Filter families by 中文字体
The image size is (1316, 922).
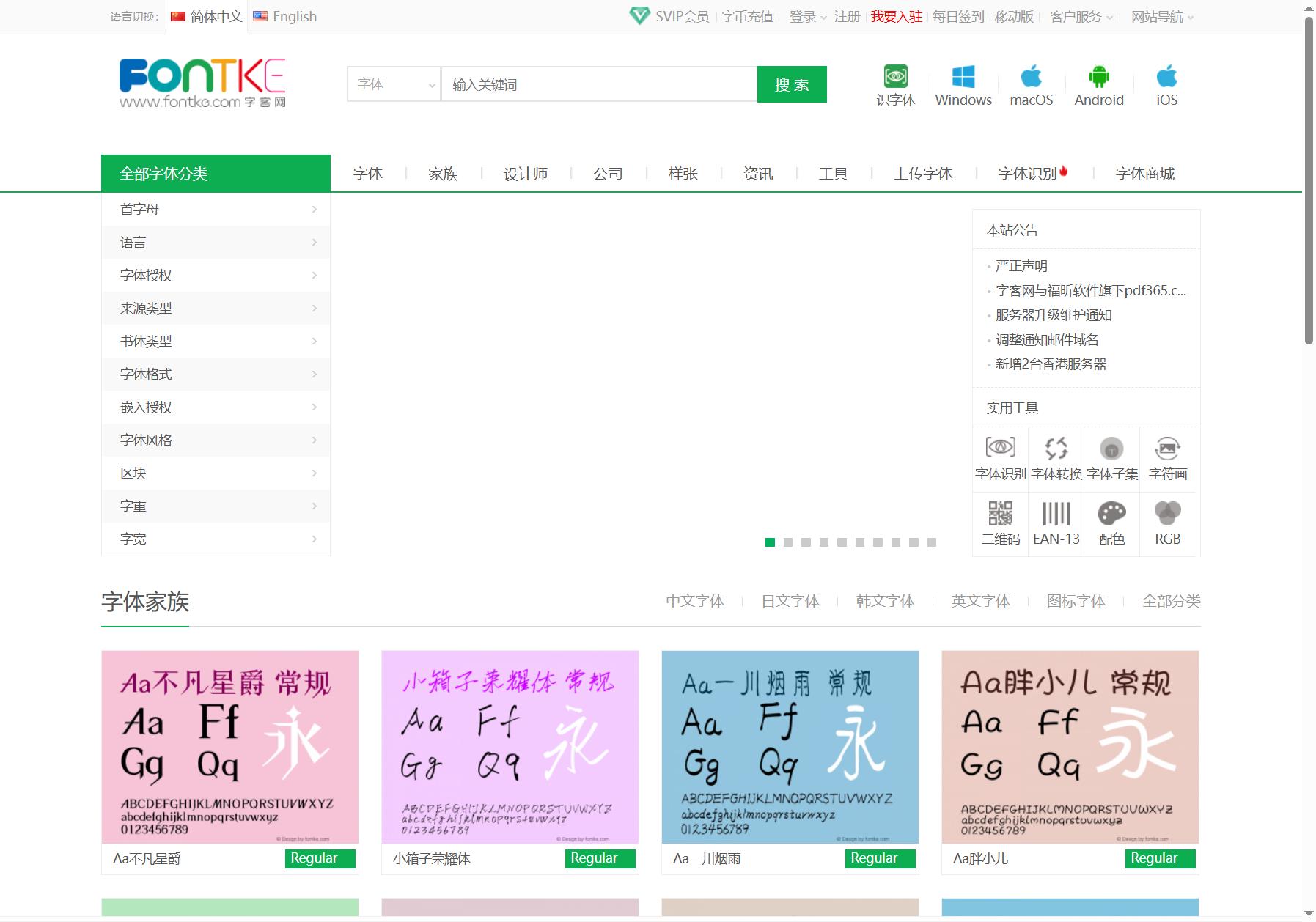tap(695, 601)
